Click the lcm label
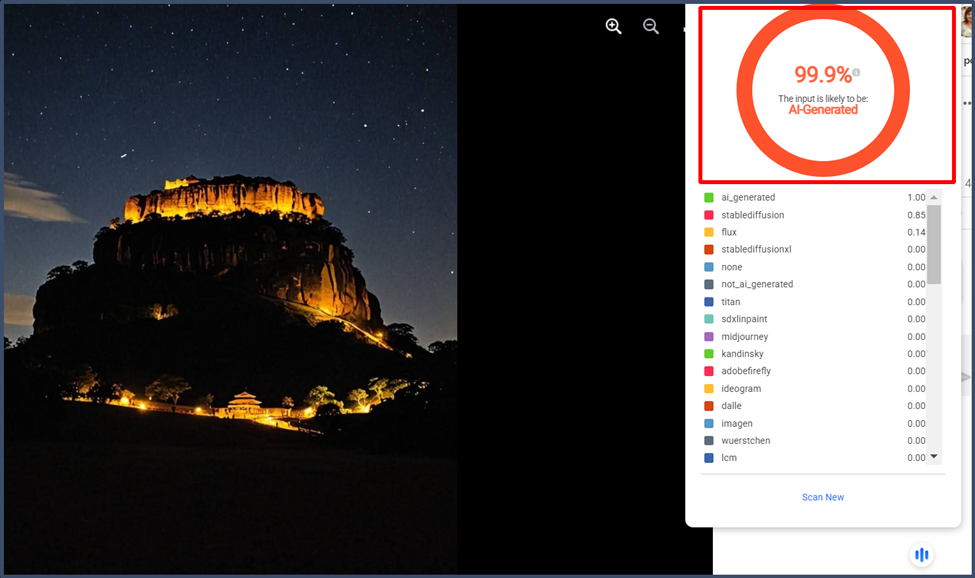The width and height of the screenshot is (975, 578). pyautogui.click(x=729, y=457)
